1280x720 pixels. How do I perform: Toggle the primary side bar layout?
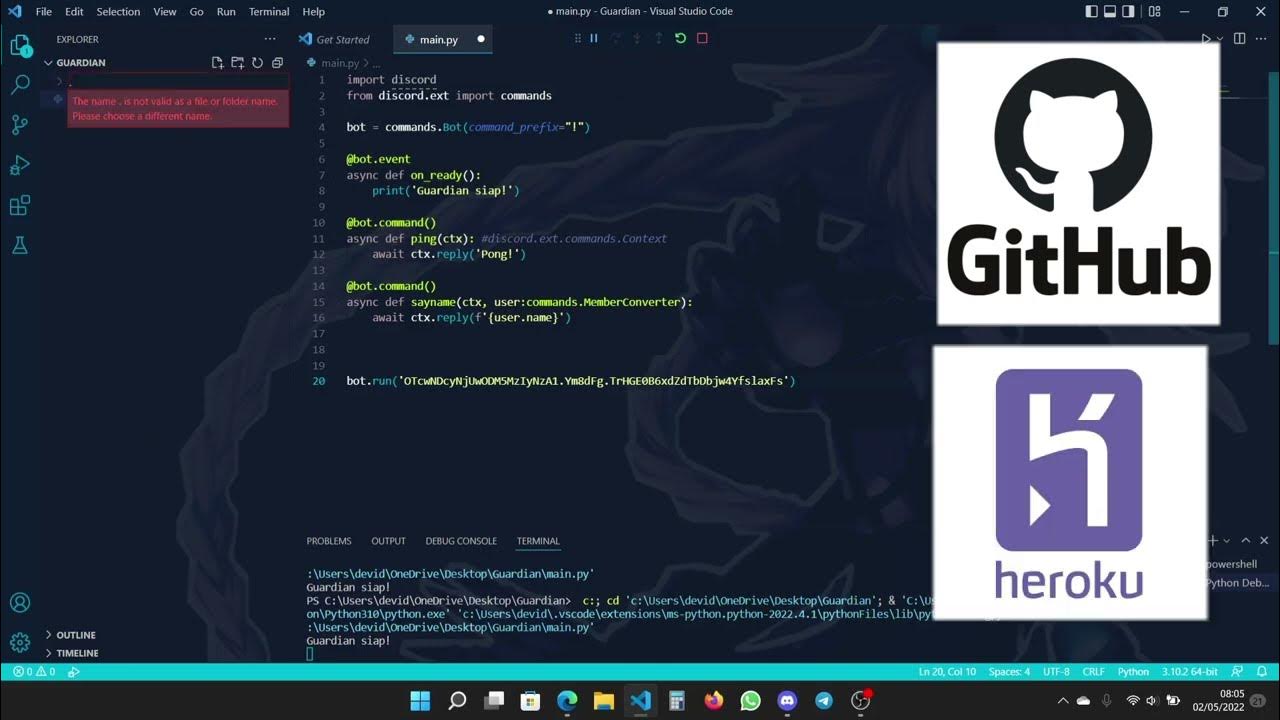point(1091,11)
